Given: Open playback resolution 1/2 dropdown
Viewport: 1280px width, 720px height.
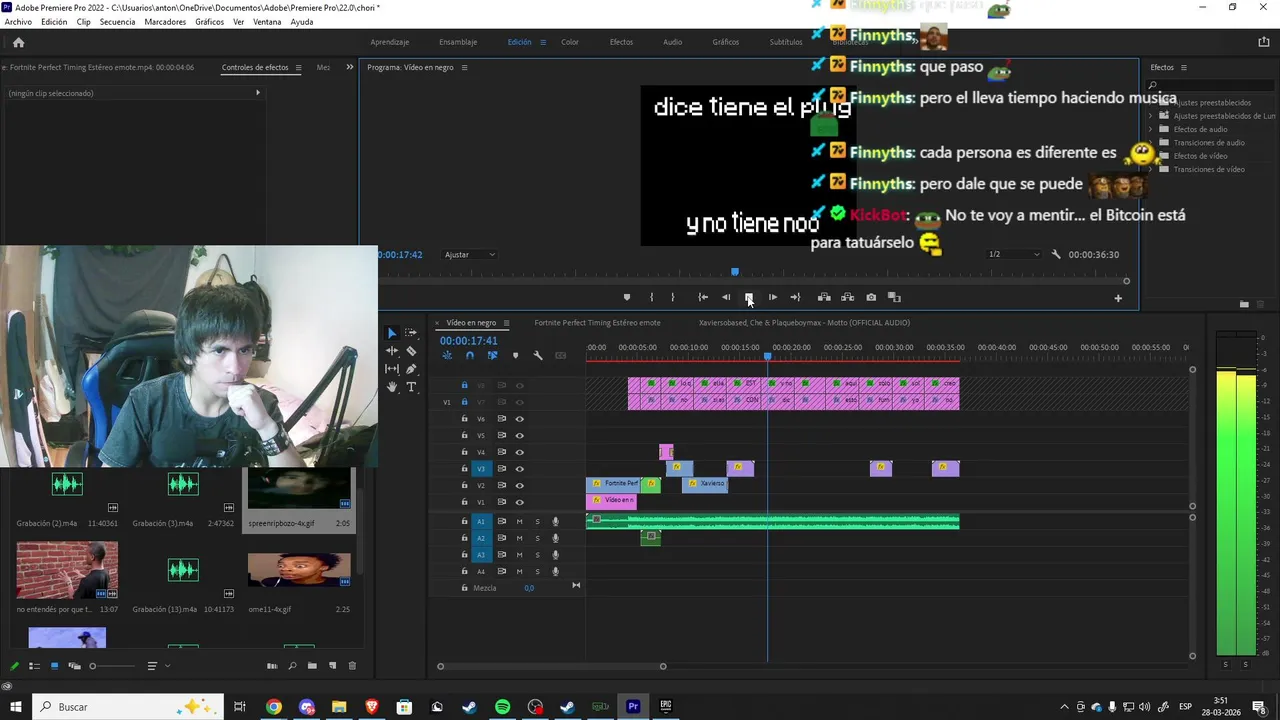Looking at the screenshot, I should pos(1014,254).
